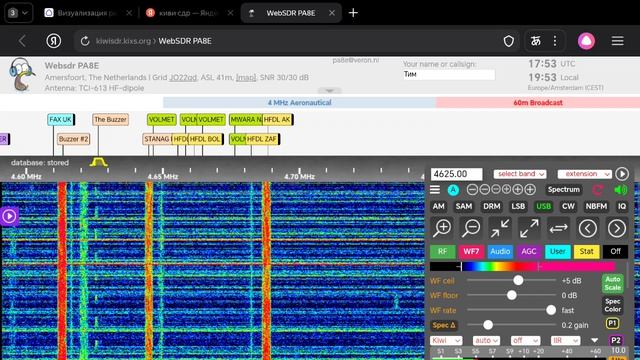The height and width of the screenshot is (360, 640).
Task: Select USB mode
Action: pyautogui.click(x=543, y=207)
